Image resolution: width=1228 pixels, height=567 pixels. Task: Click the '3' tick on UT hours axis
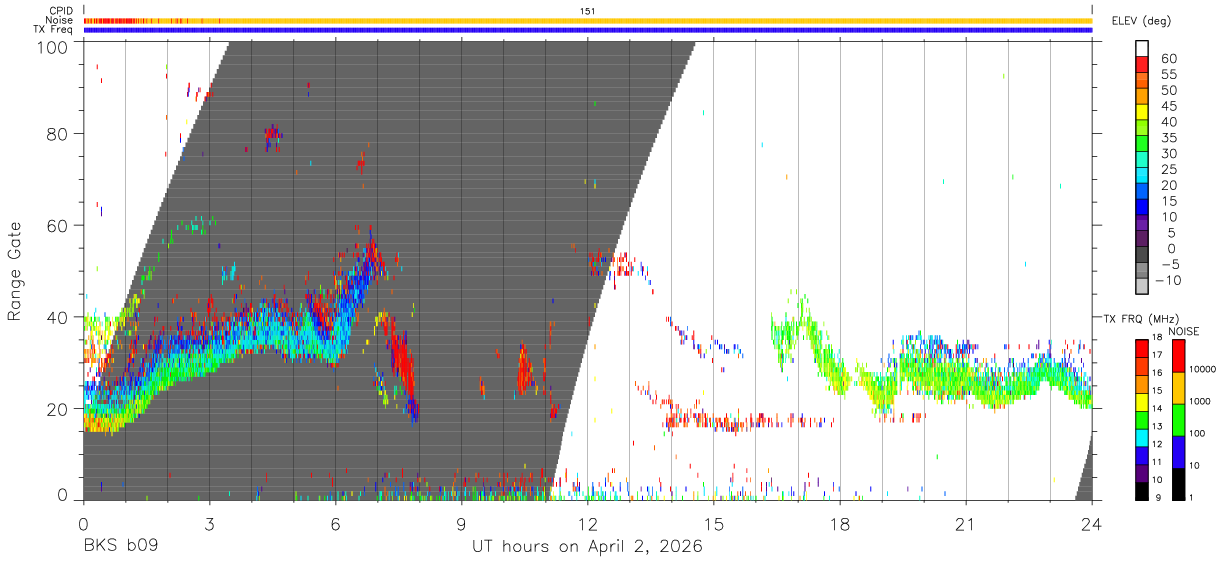pos(209,524)
